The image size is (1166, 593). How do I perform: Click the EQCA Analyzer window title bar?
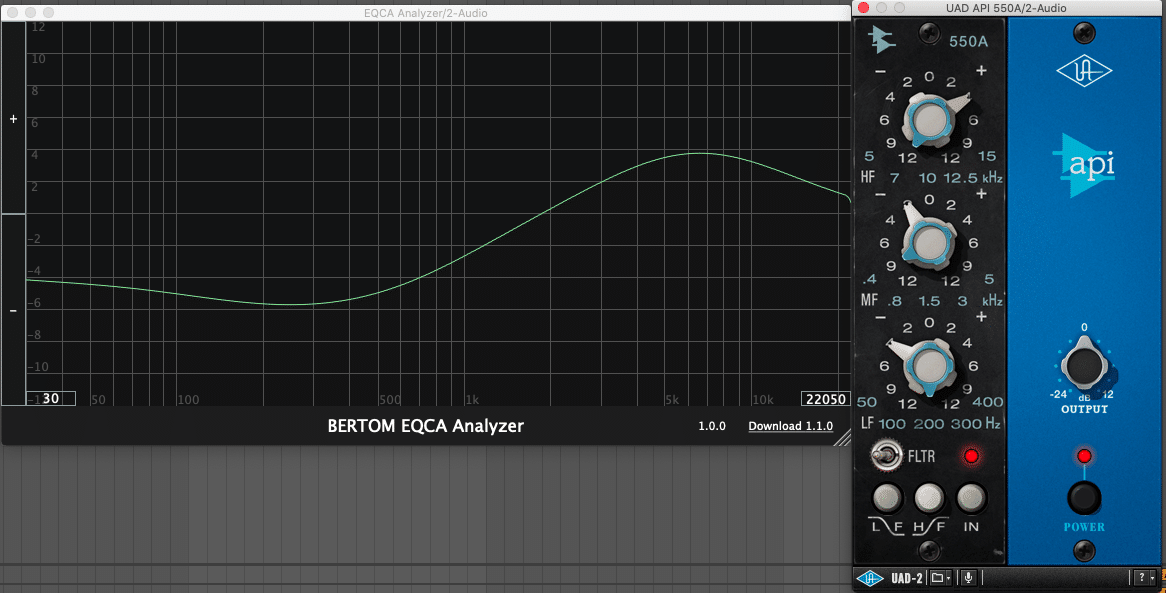point(425,13)
